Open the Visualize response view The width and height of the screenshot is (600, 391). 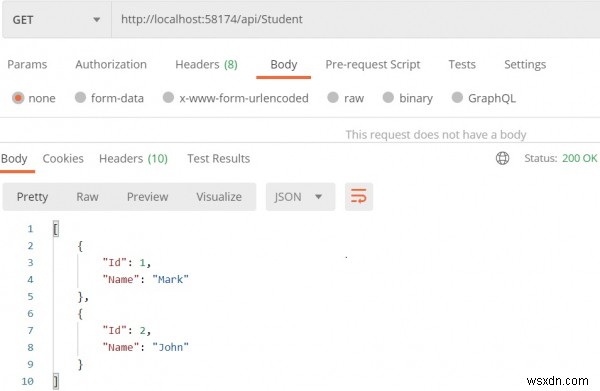(x=219, y=197)
